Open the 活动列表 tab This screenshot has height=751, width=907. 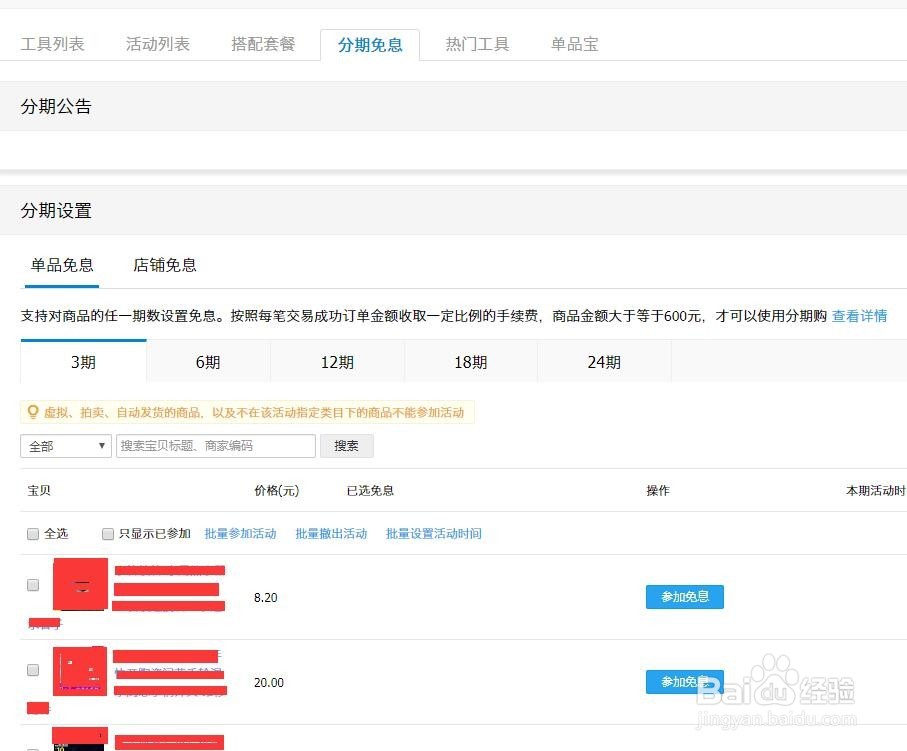pos(158,44)
